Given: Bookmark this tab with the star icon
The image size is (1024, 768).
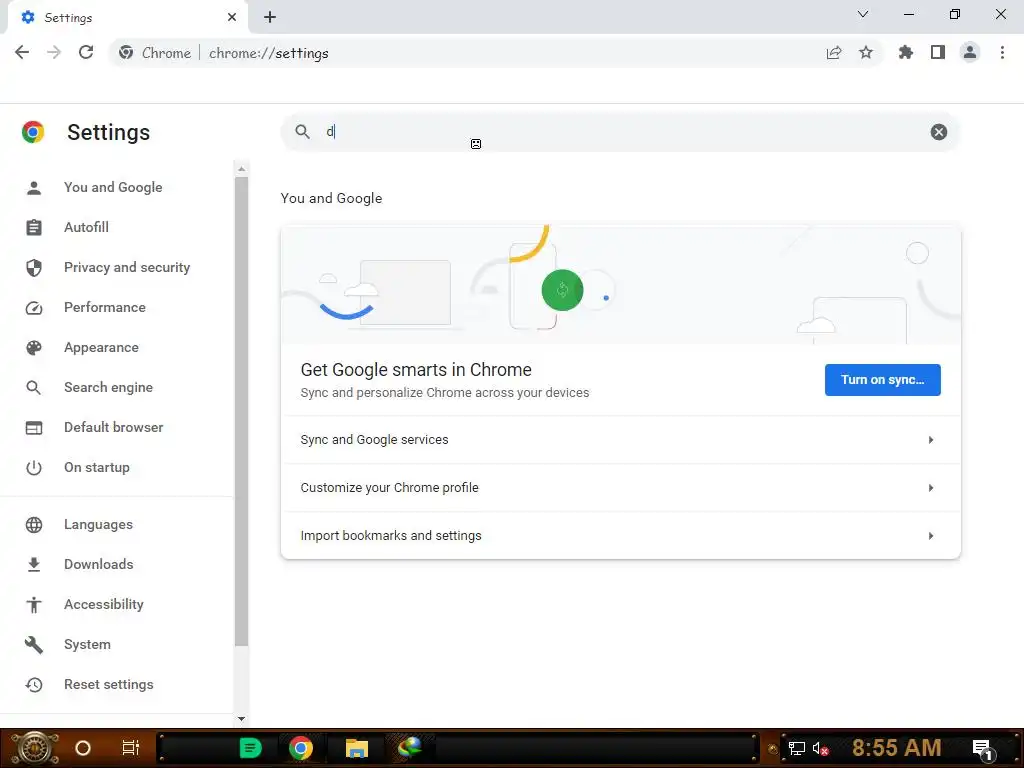Looking at the screenshot, I should click(866, 52).
